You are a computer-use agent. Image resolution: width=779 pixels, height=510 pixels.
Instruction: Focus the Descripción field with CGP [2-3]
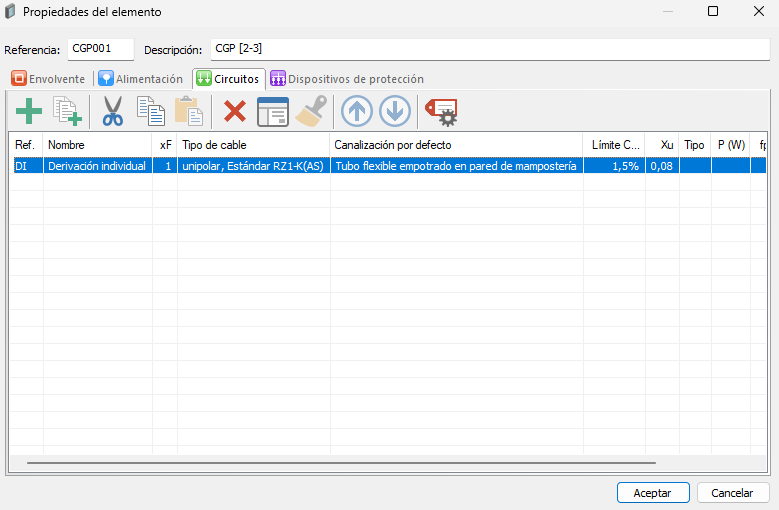coord(490,49)
